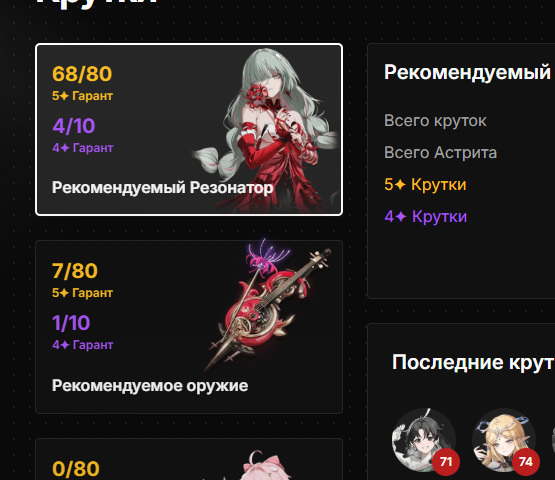Click the star icon beside 5✦ Крутки

[400, 184]
